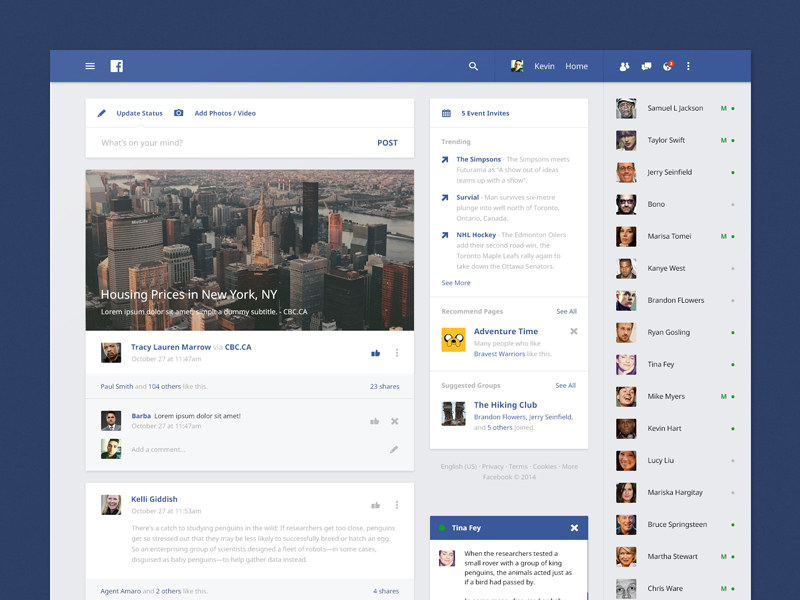
Task: Click the Facebook logo in the top bar
Action: (116, 65)
